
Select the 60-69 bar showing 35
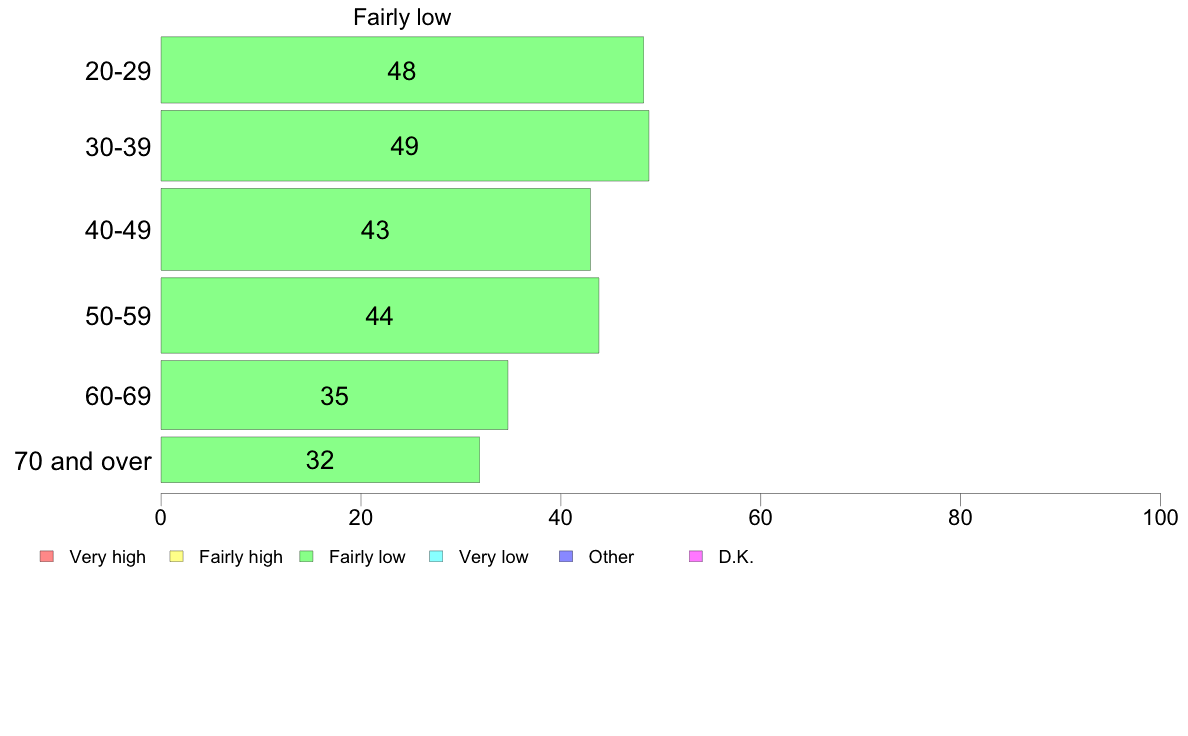coord(334,396)
